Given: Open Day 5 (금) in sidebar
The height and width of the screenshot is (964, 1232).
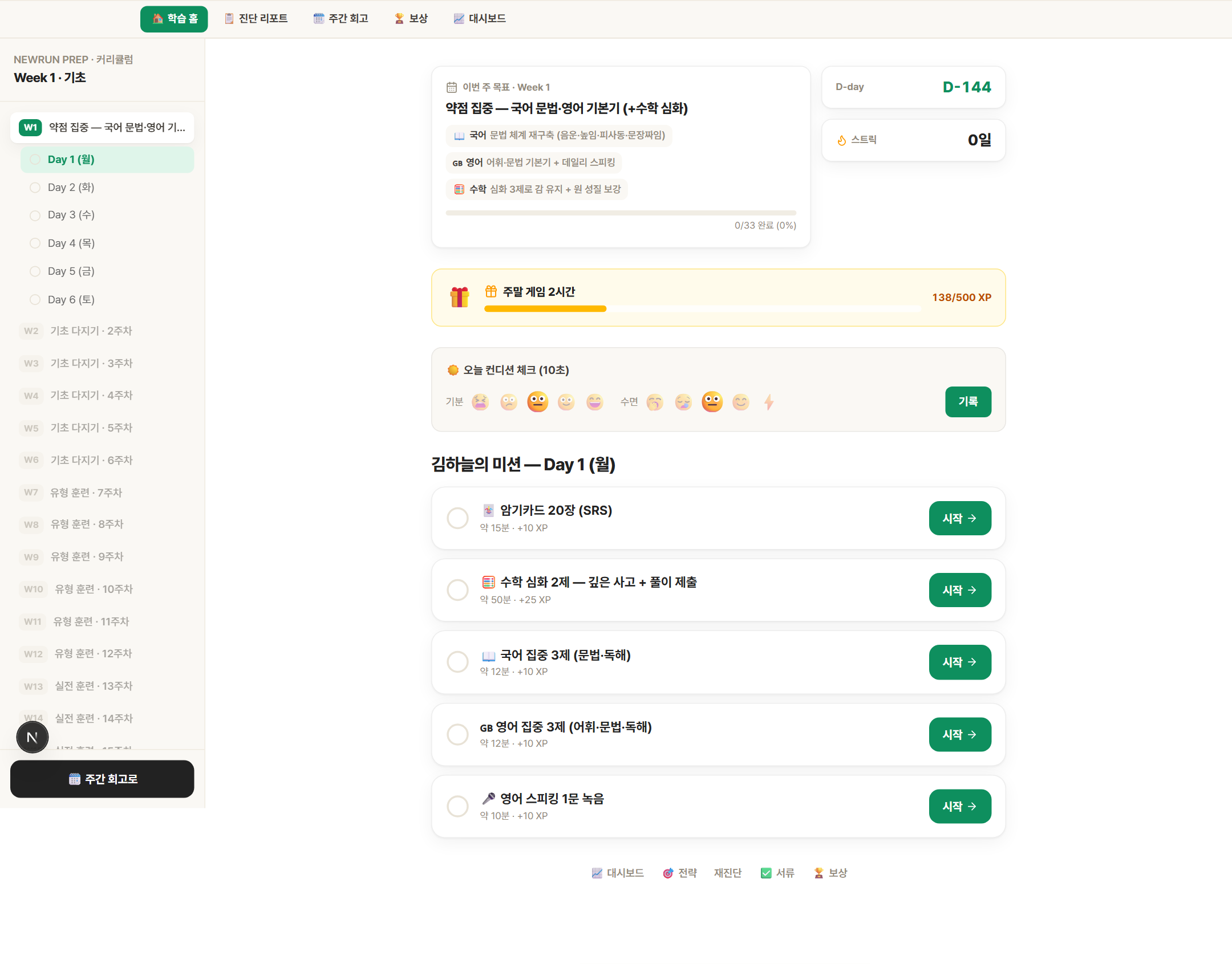Looking at the screenshot, I should tap(107, 271).
